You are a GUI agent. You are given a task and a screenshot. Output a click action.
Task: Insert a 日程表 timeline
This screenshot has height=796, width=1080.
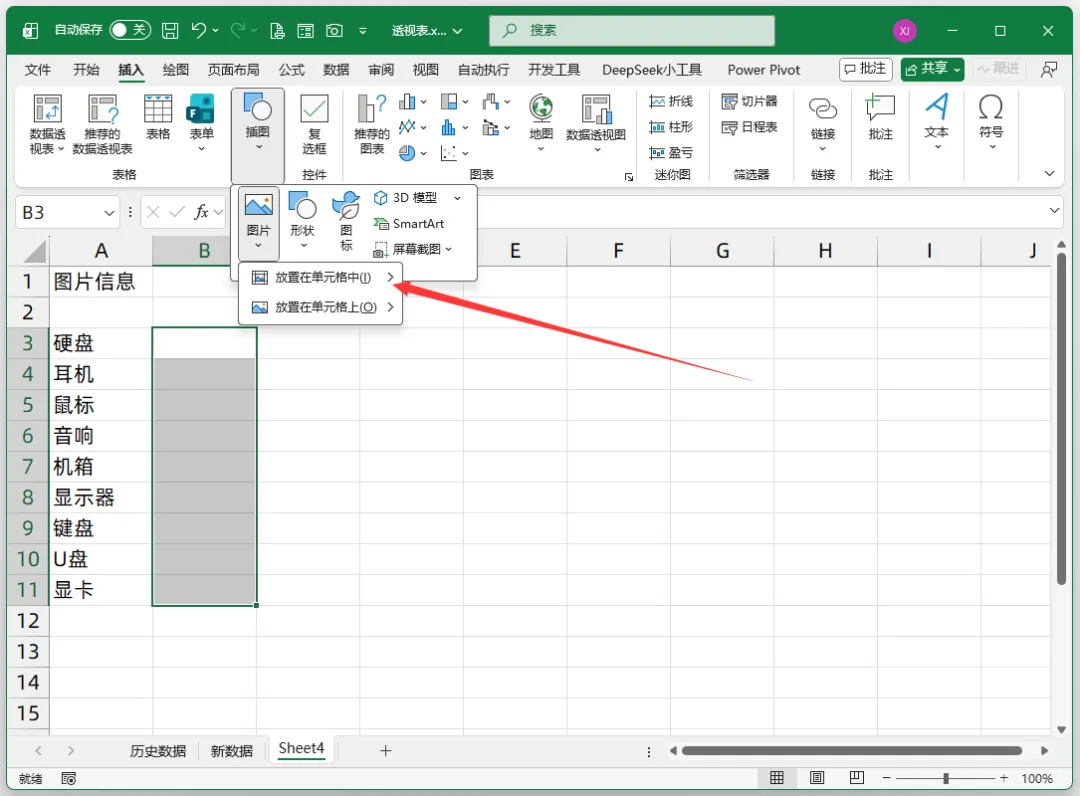pos(749,127)
